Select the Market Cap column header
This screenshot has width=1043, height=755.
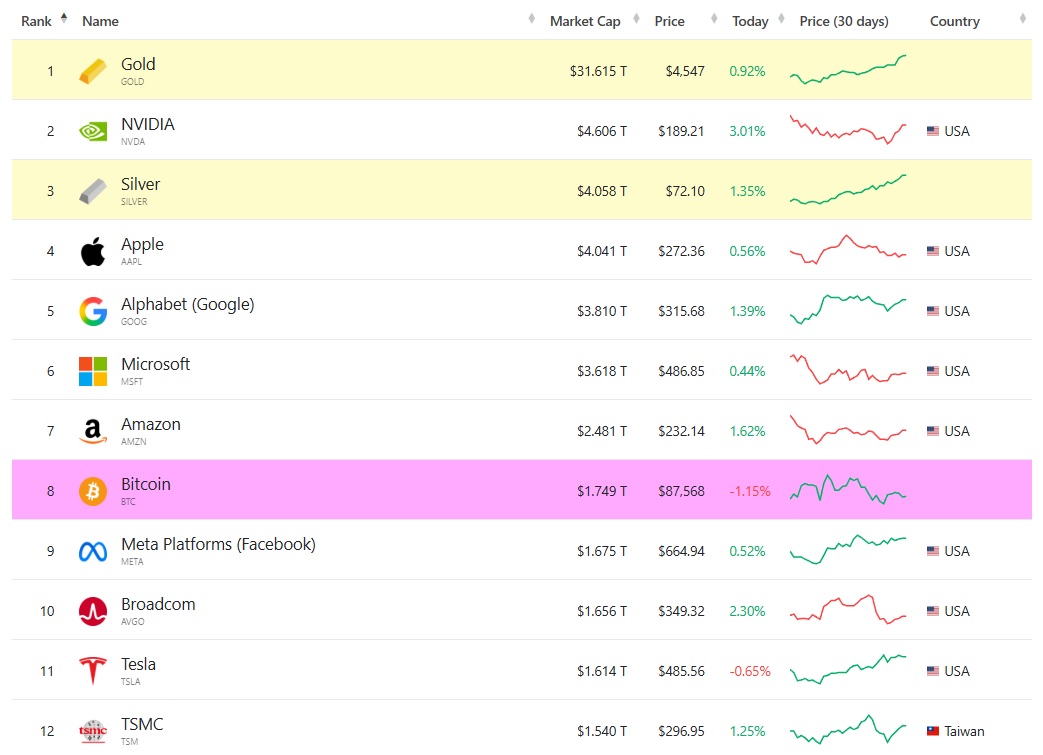click(584, 20)
